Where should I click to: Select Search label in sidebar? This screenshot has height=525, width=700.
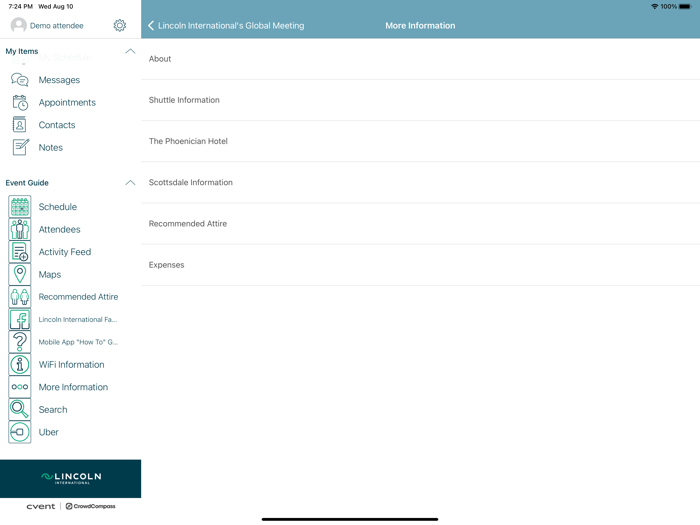[x=53, y=410]
